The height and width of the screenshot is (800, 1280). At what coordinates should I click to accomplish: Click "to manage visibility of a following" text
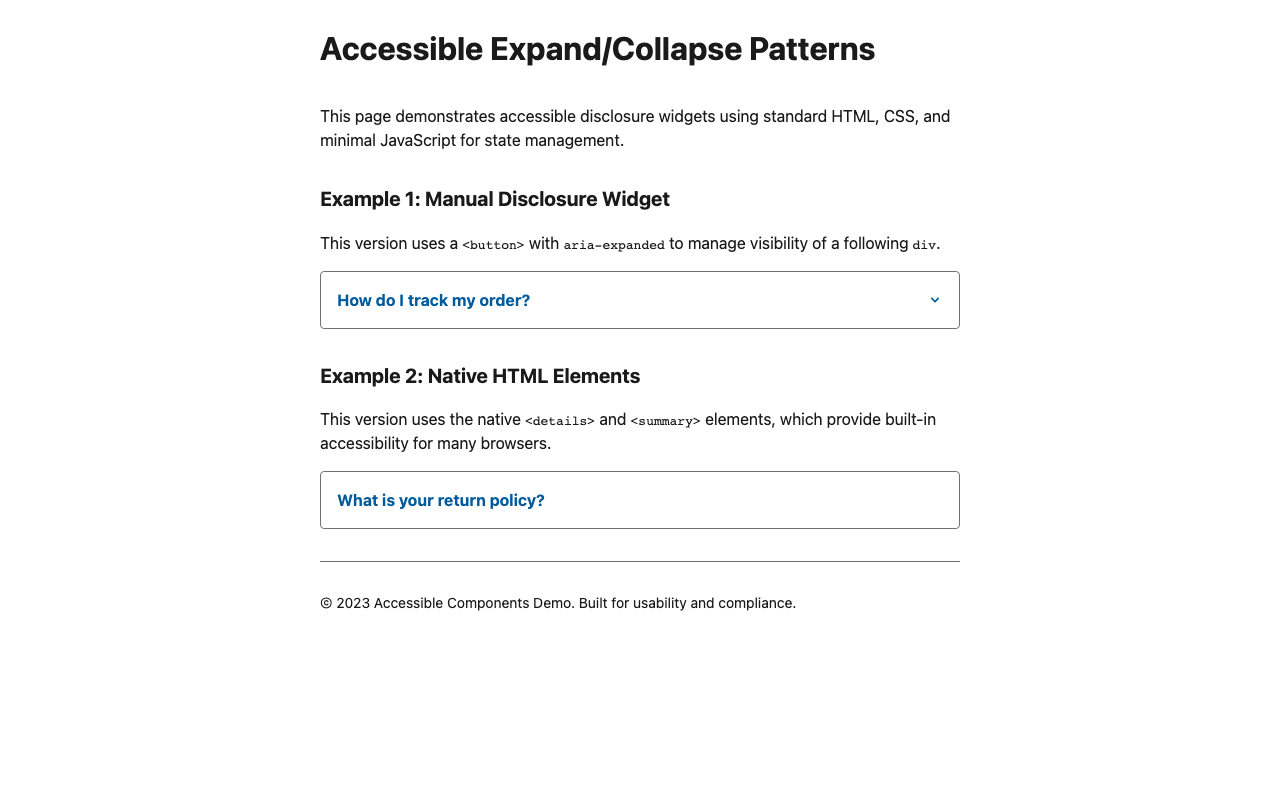click(788, 243)
